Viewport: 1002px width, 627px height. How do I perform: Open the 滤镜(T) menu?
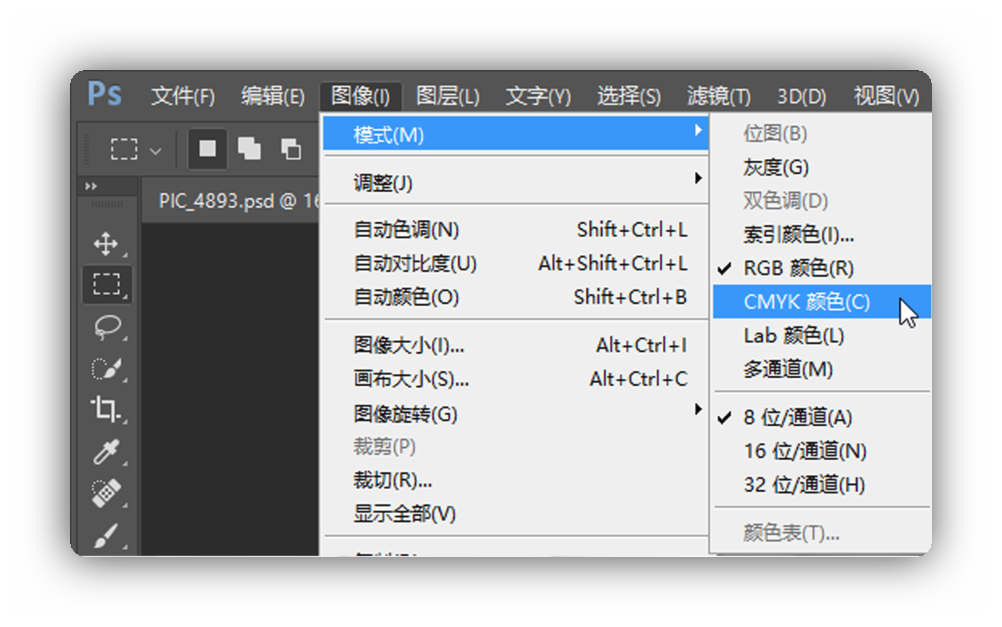click(718, 96)
